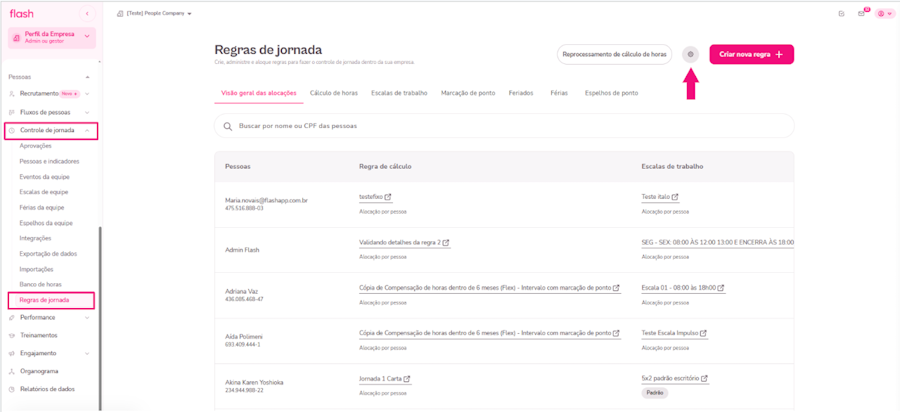This screenshot has width=900, height=412.
Task: Switch to the Espelhos de ponto tab
Action: click(x=611, y=93)
